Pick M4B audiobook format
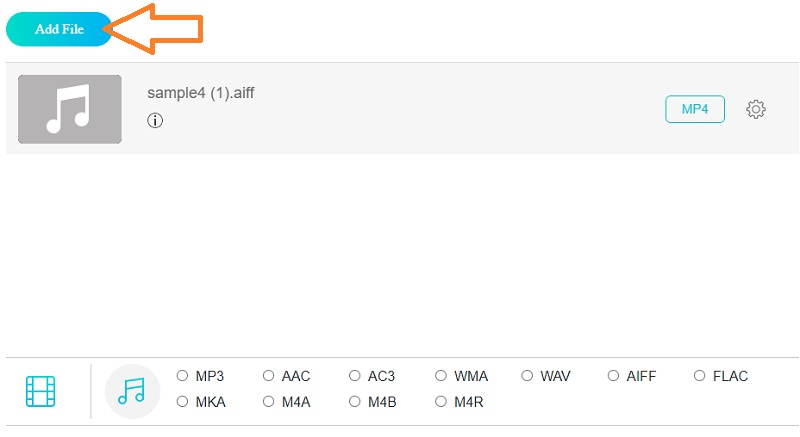800x437 pixels. click(x=355, y=402)
